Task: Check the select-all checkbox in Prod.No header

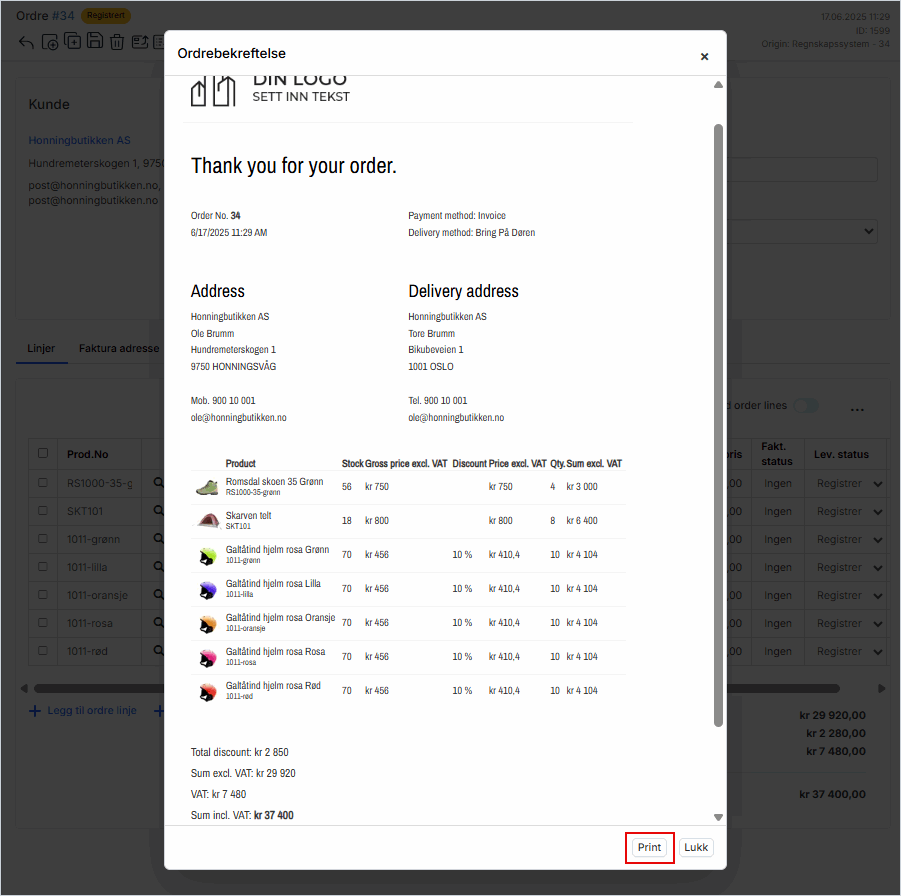Action: [x=43, y=454]
